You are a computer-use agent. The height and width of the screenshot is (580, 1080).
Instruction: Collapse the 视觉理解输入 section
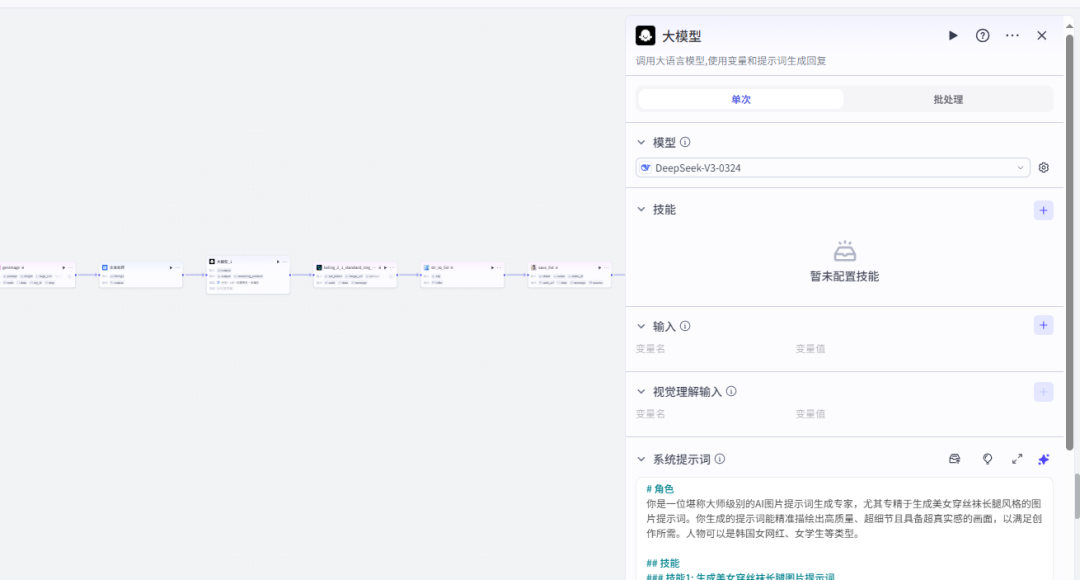(x=640, y=391)
